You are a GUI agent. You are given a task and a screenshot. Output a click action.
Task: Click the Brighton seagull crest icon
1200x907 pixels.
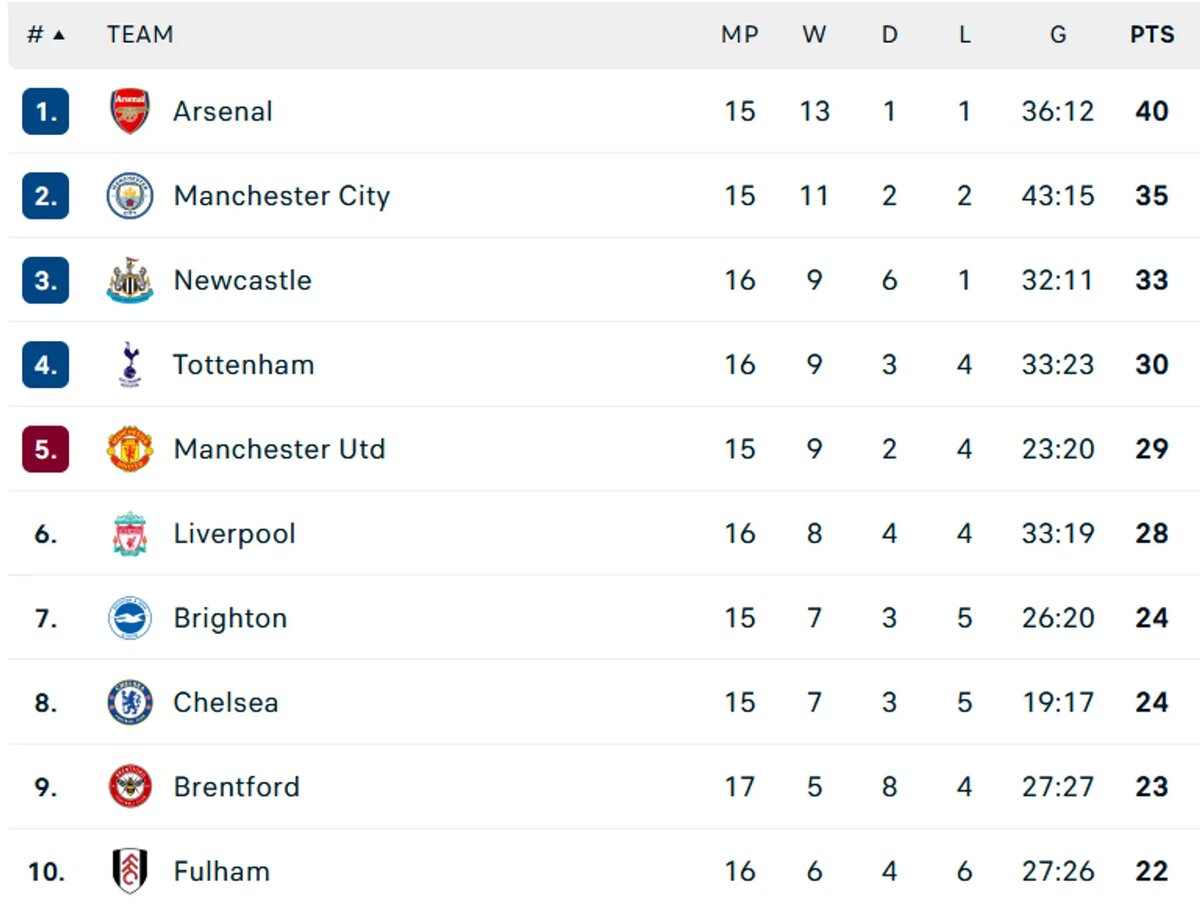pos(130,618)
